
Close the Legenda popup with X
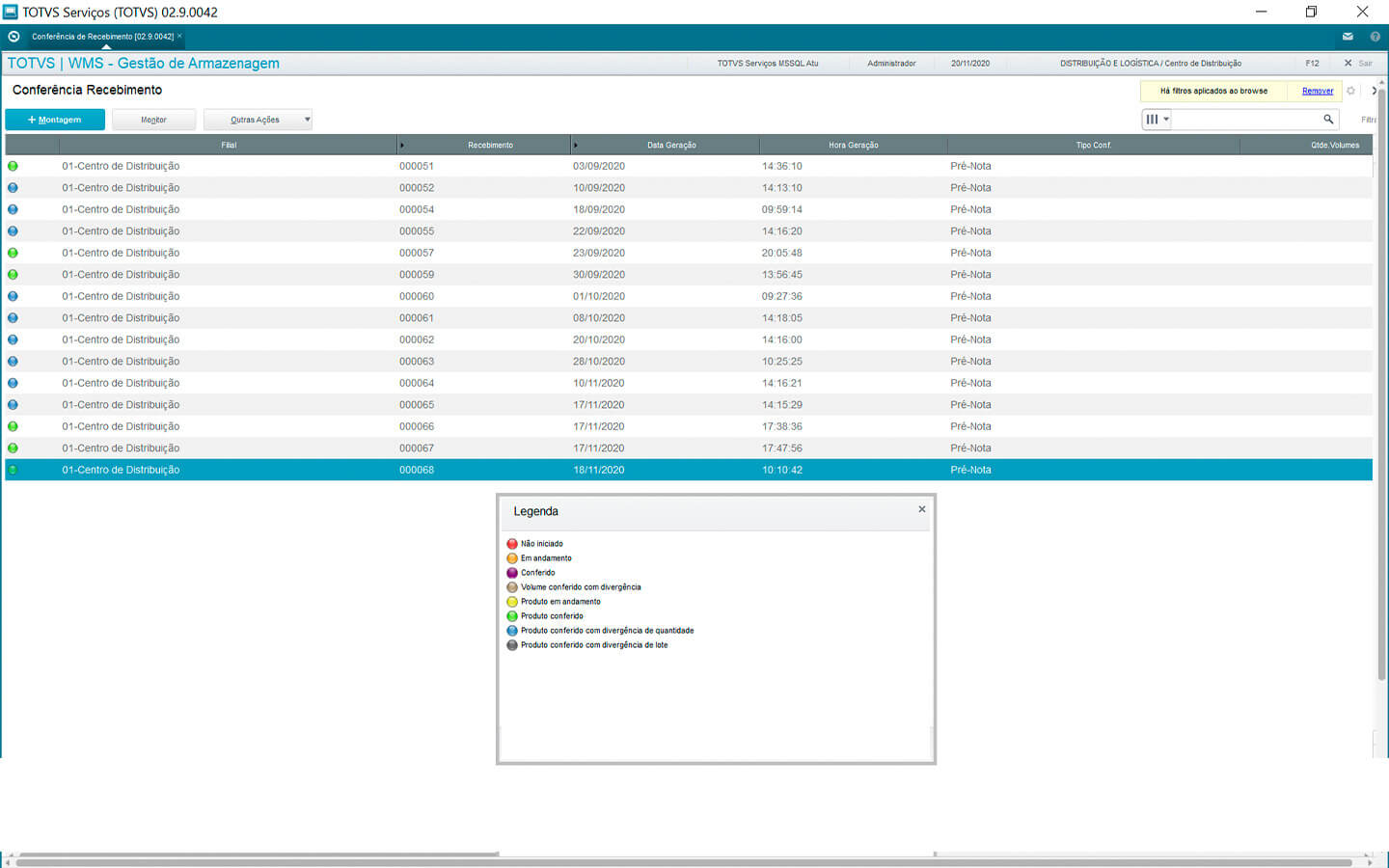[x=921, y=509]
